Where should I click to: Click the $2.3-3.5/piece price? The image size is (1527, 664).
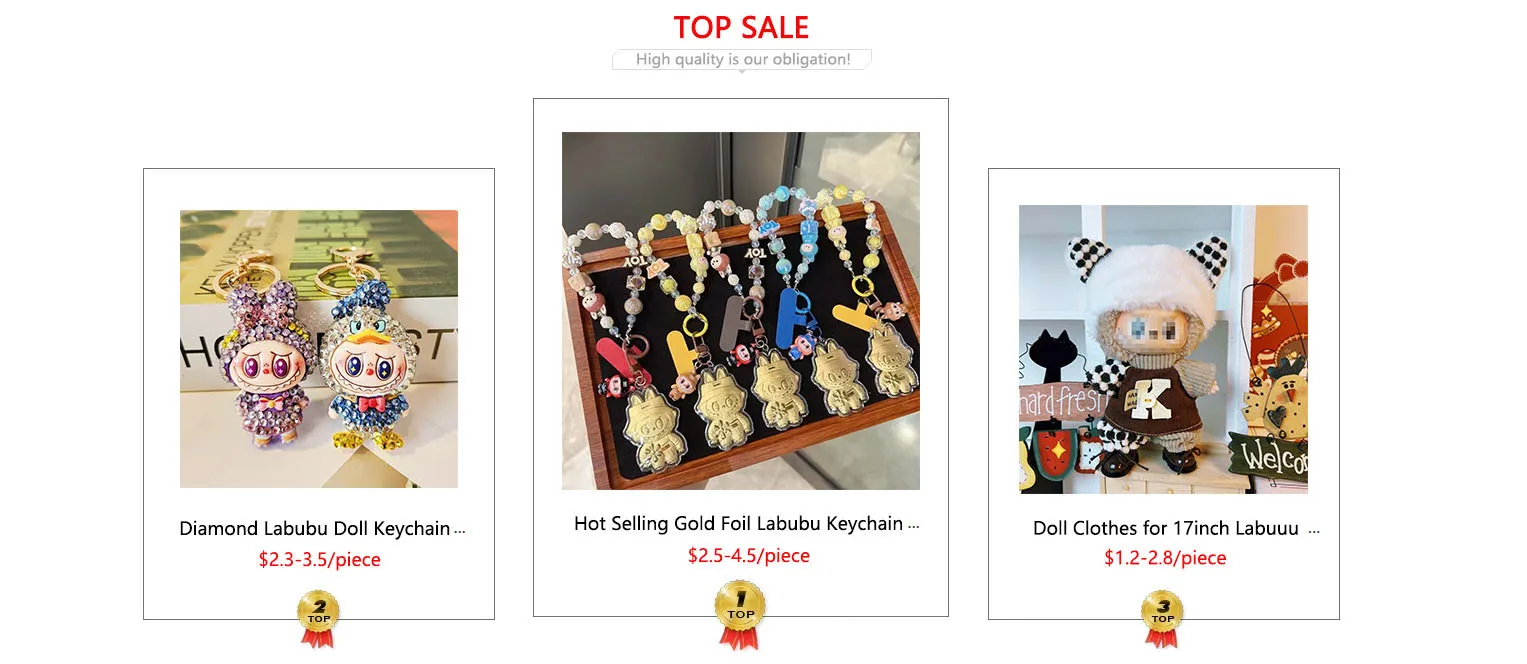pos(319,560)
